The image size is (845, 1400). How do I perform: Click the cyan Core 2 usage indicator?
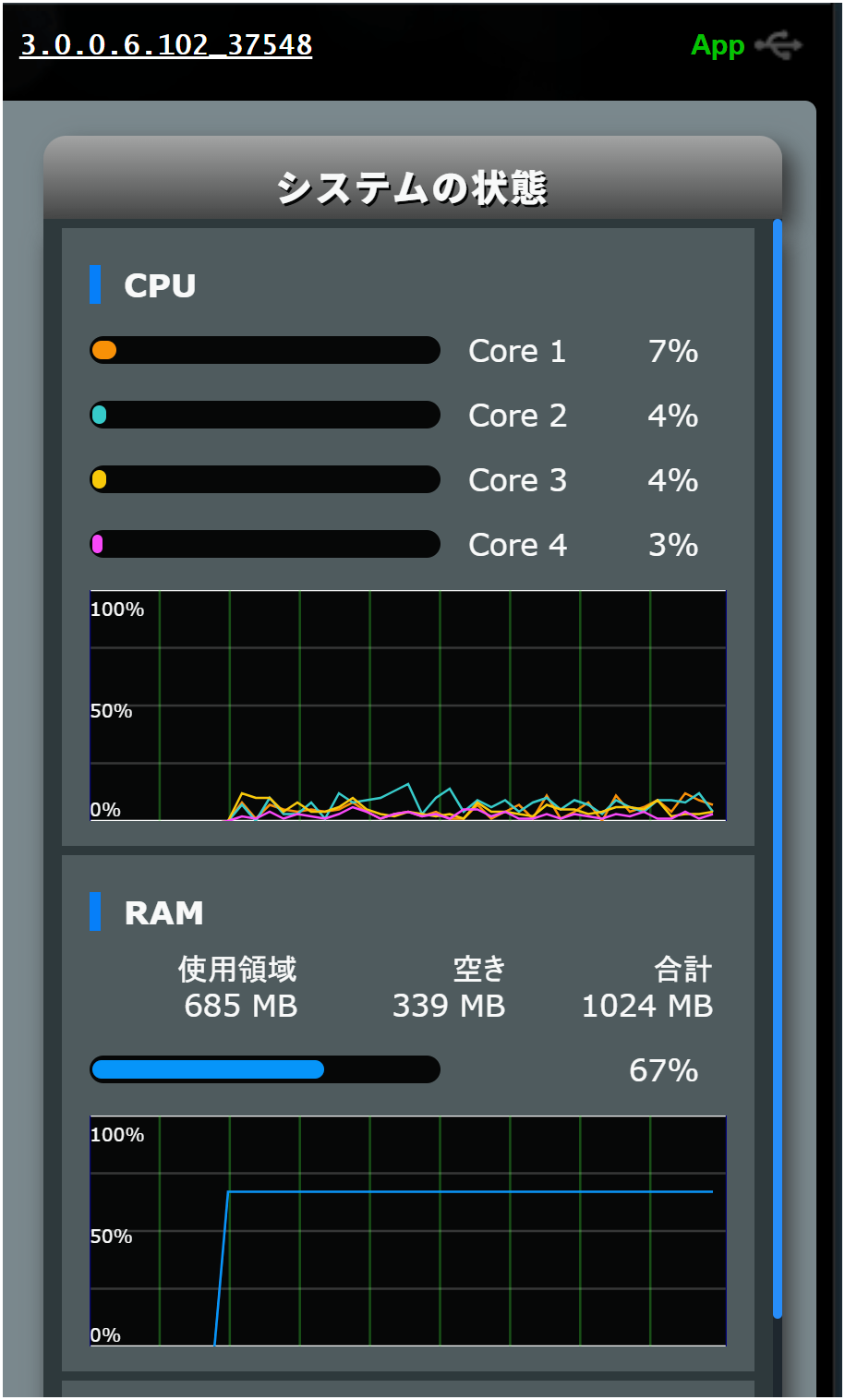click(x=100, y=416)
